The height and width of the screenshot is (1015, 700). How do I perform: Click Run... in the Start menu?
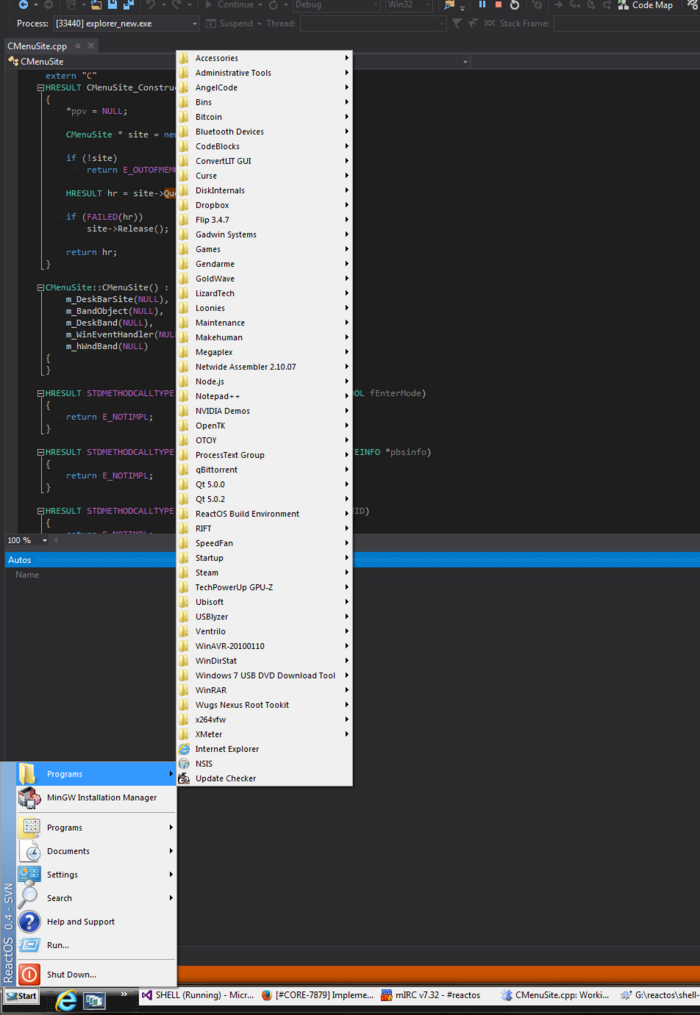click(58, 945)
